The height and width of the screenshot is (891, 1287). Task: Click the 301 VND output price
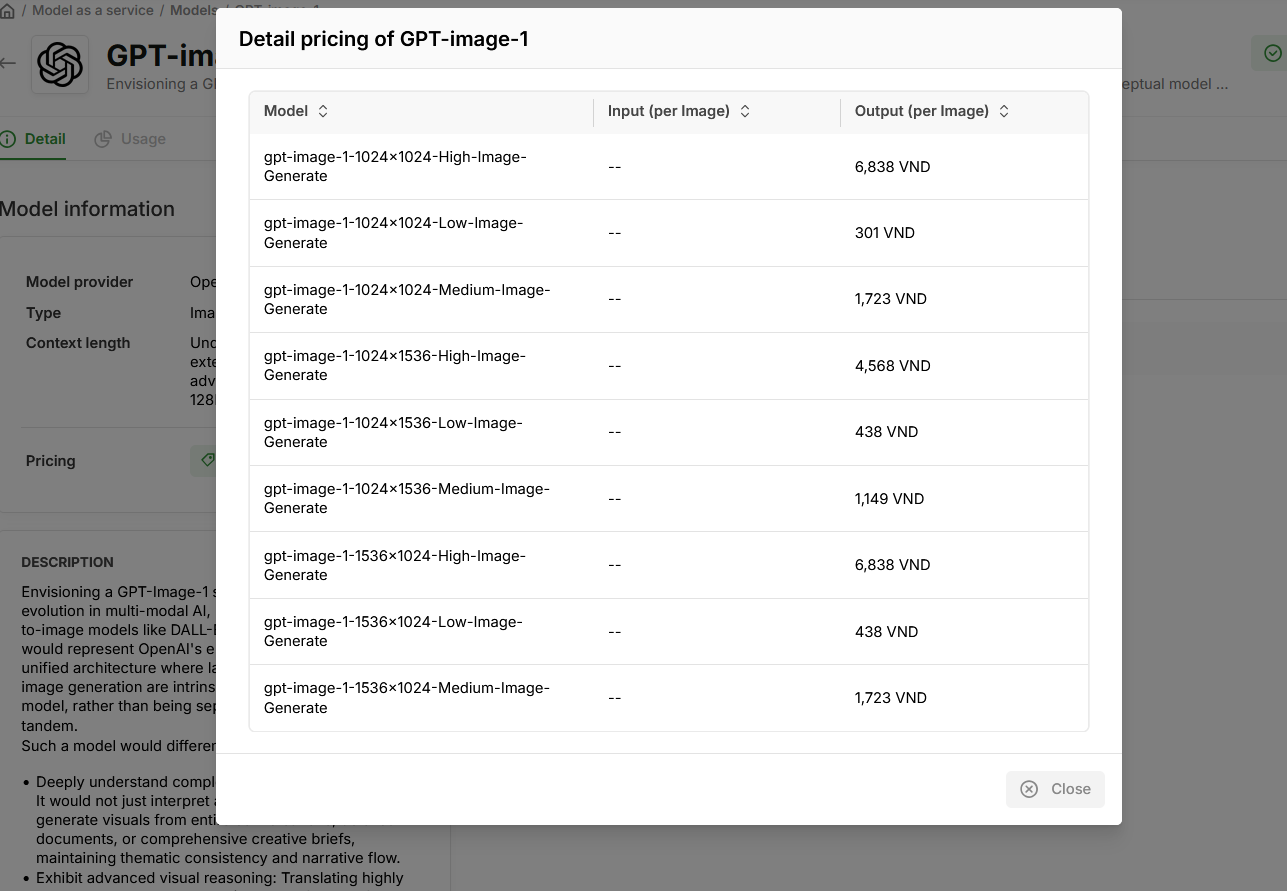pos(884,233)
